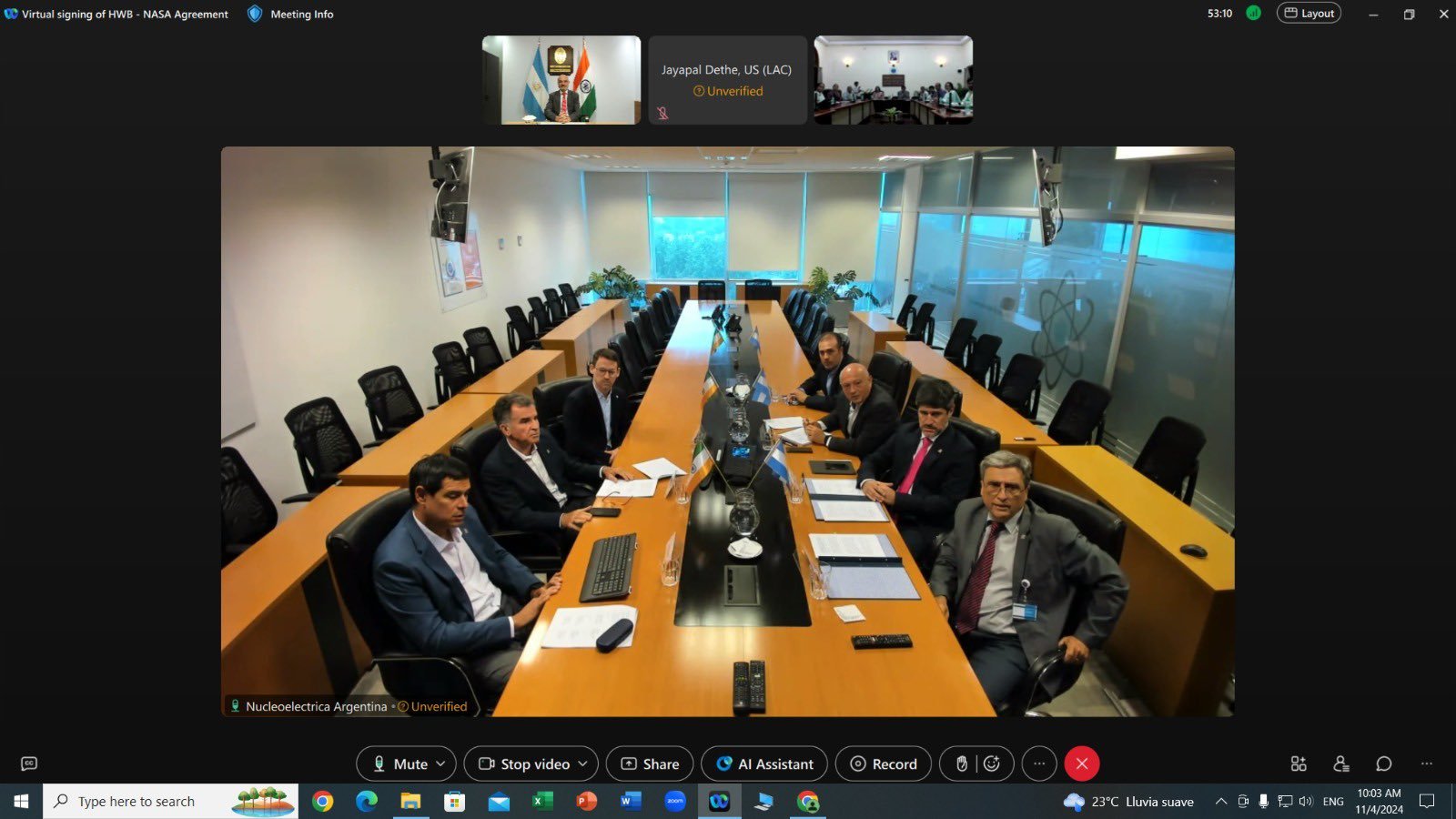The height and width of the screenshot is (819, 1456).
Task: Select the Jayapal Dethe participant tile
Action: click(726, 80)
